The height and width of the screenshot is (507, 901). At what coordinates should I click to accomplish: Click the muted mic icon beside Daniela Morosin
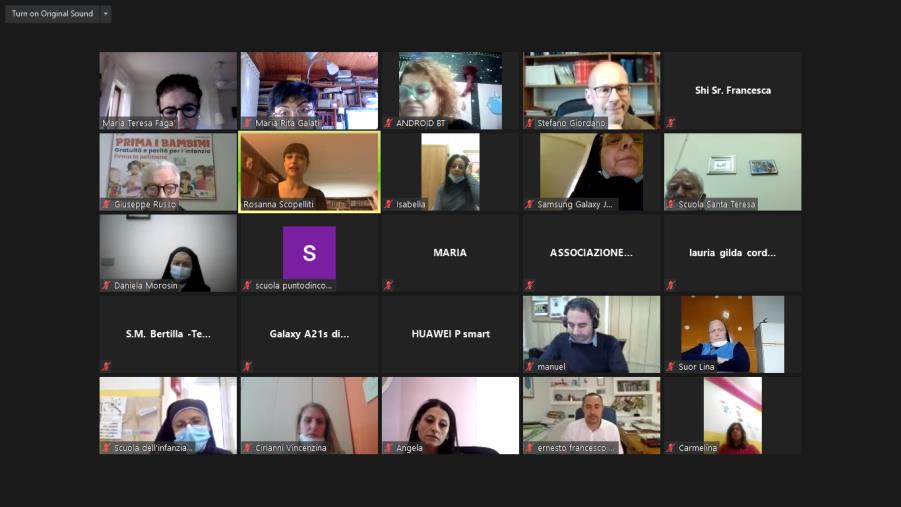pos(106,285)
